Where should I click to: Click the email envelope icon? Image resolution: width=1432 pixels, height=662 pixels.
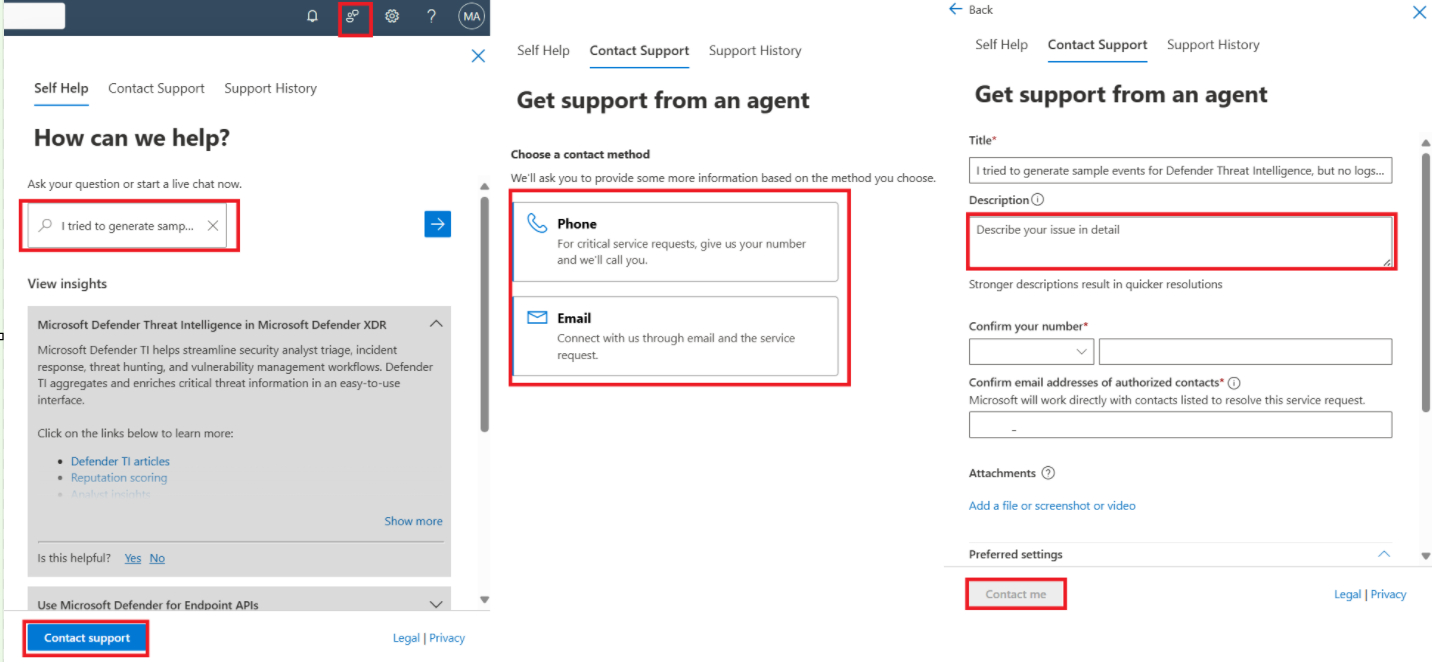point(537,318)
